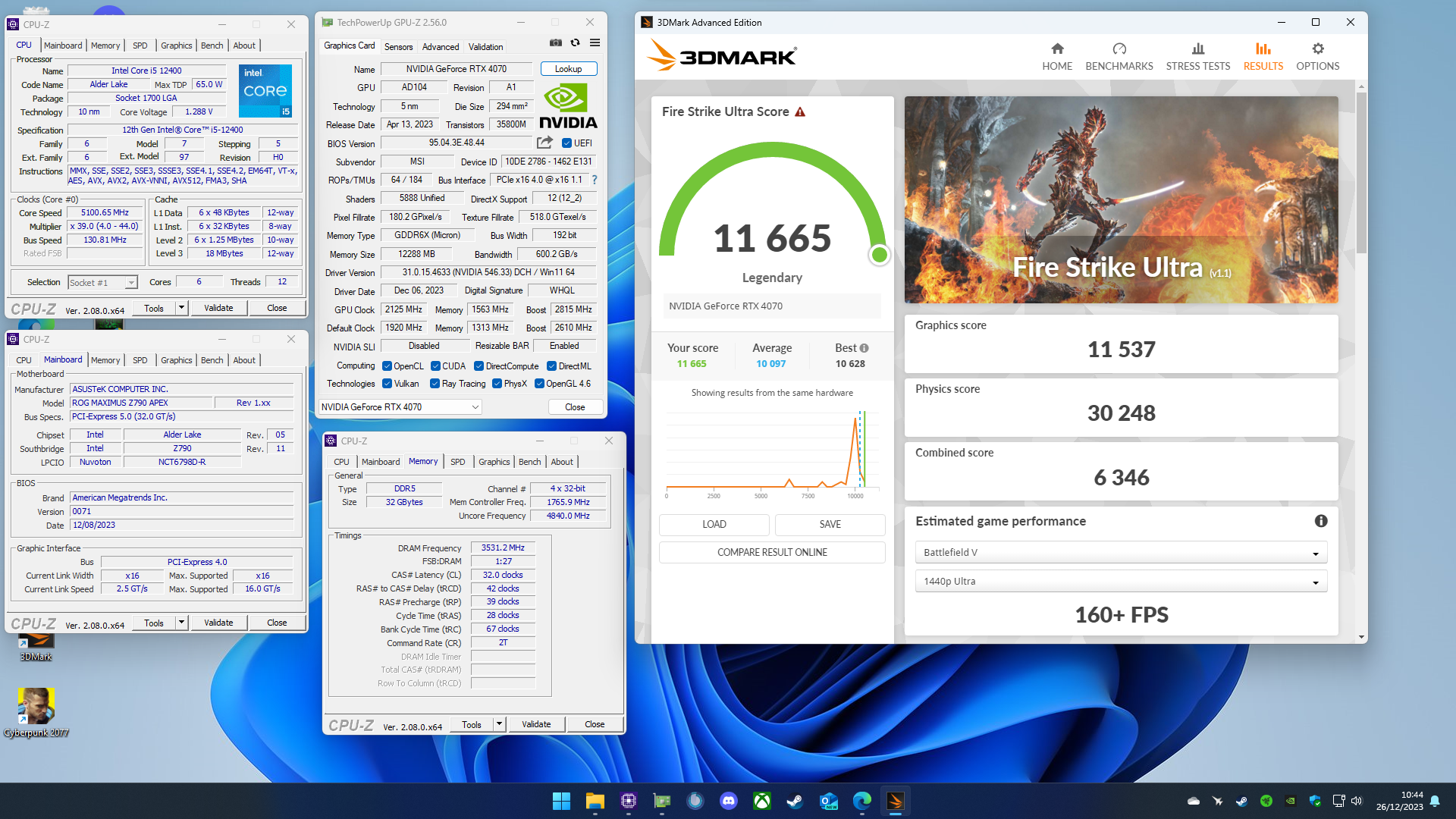Viewport: 1456px width, 819px height.
Task: Click the volume icon in system tray
Action: [1357, 801]
